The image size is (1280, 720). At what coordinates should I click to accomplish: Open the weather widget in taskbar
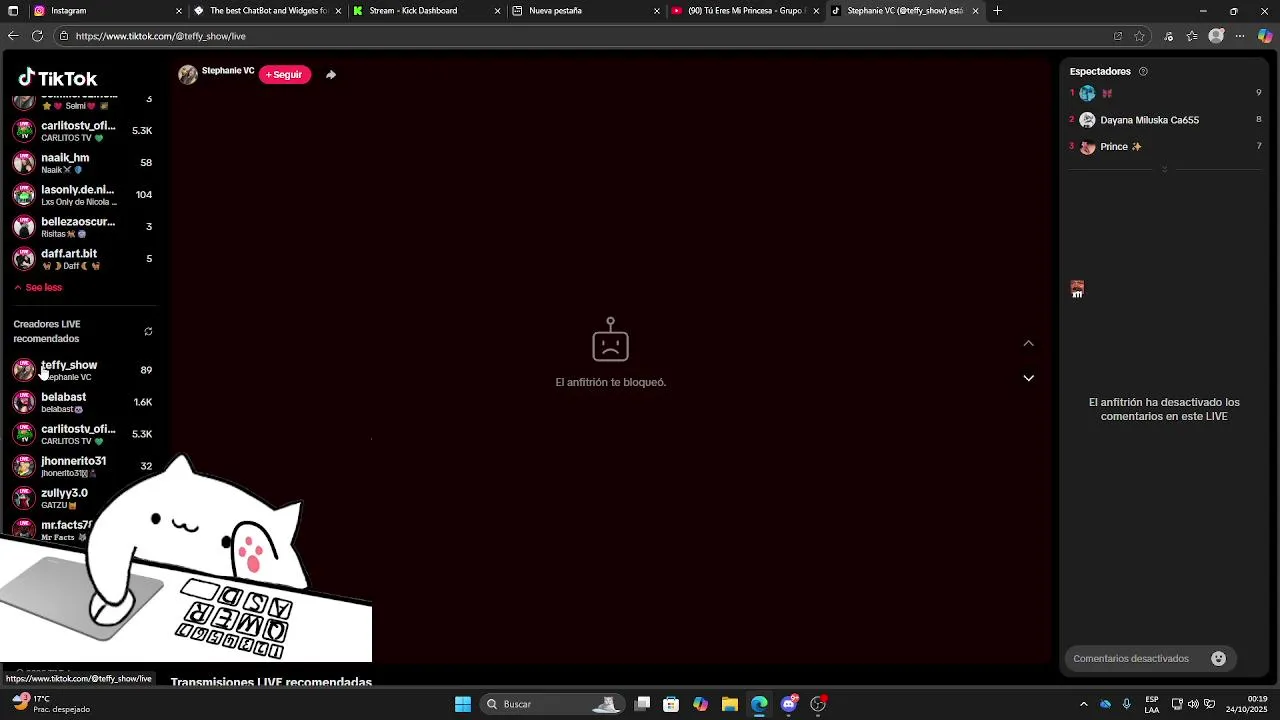[x=50, y=704]
